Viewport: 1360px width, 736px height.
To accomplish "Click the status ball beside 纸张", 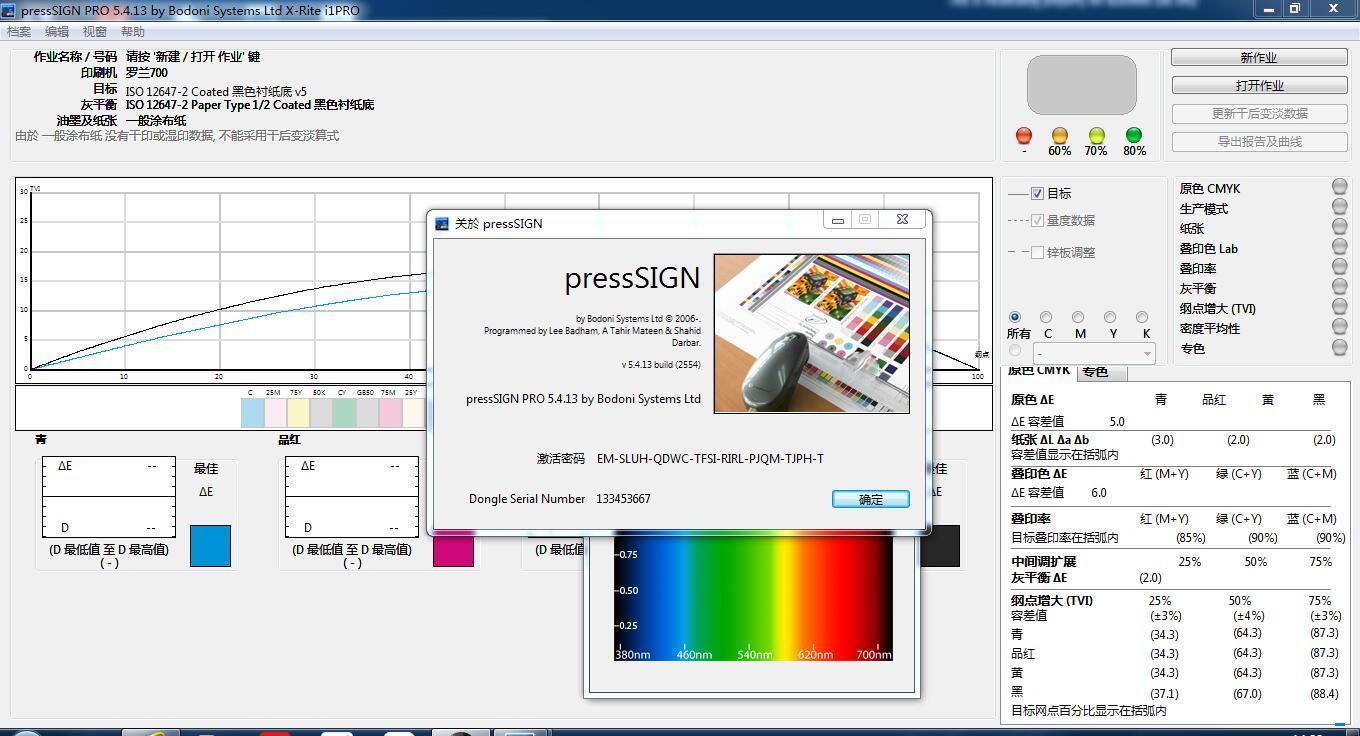I will [1339, 227].
